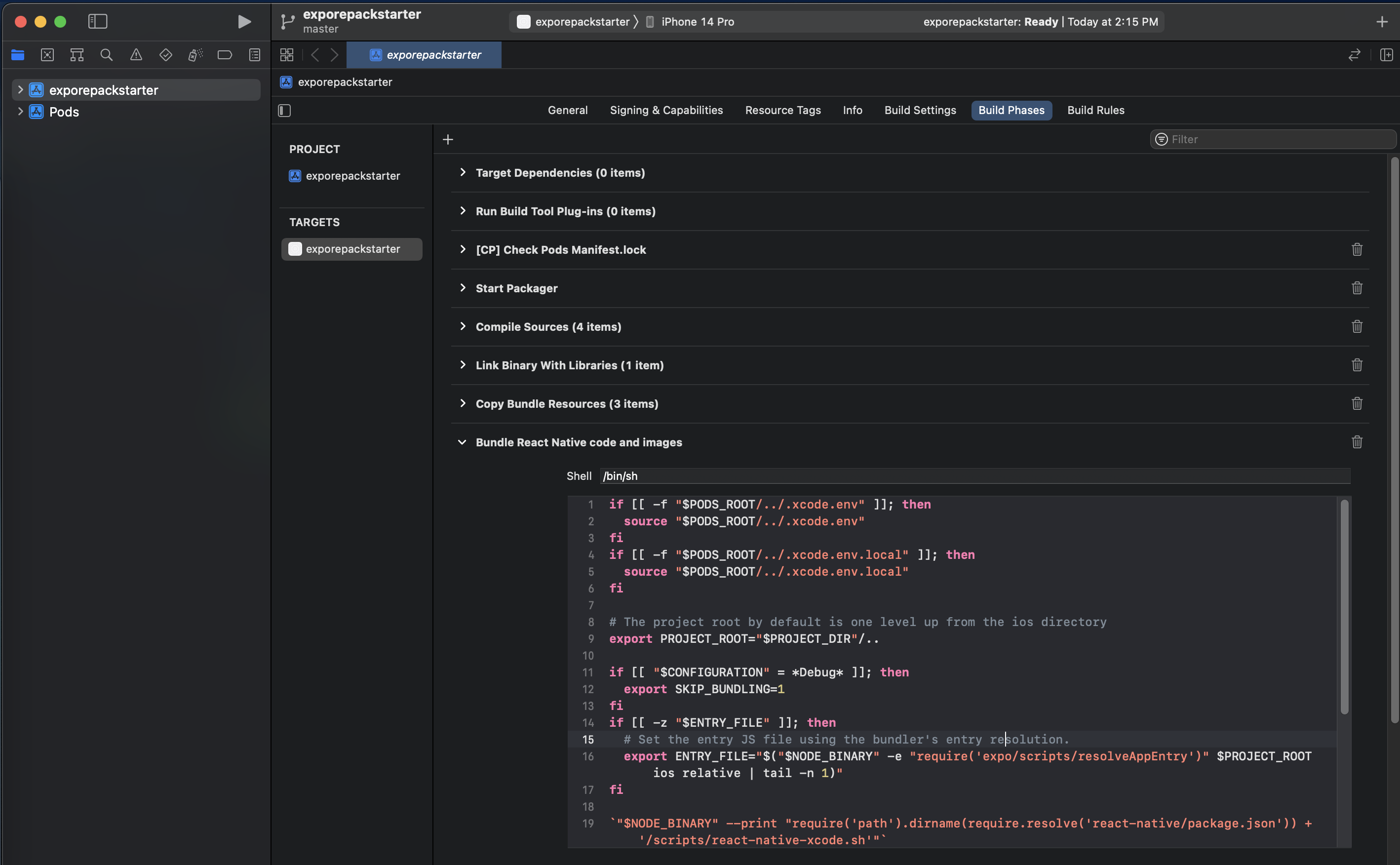The image size is (1400, 865).
Task: Open the Debug navigator spray icon
Action: 195,54
